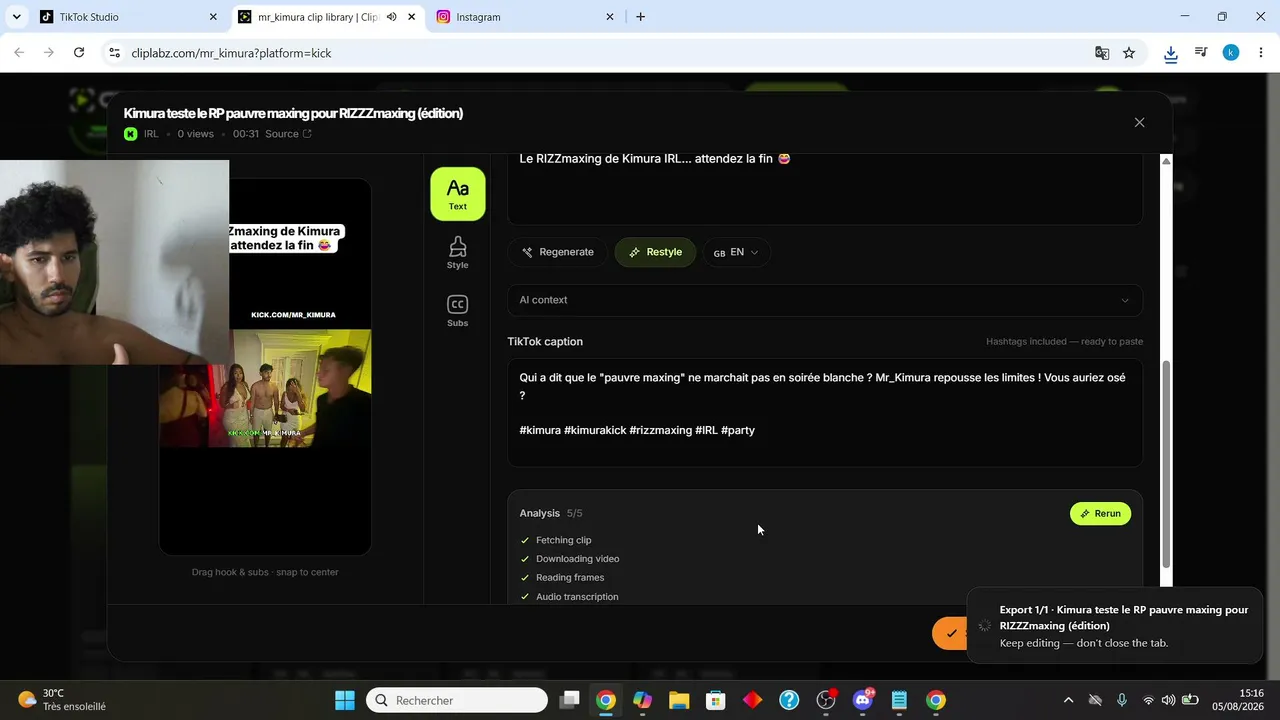Click into the TikTok caption text box
This screenshot has width=1280, height=720.
(825, 412)
